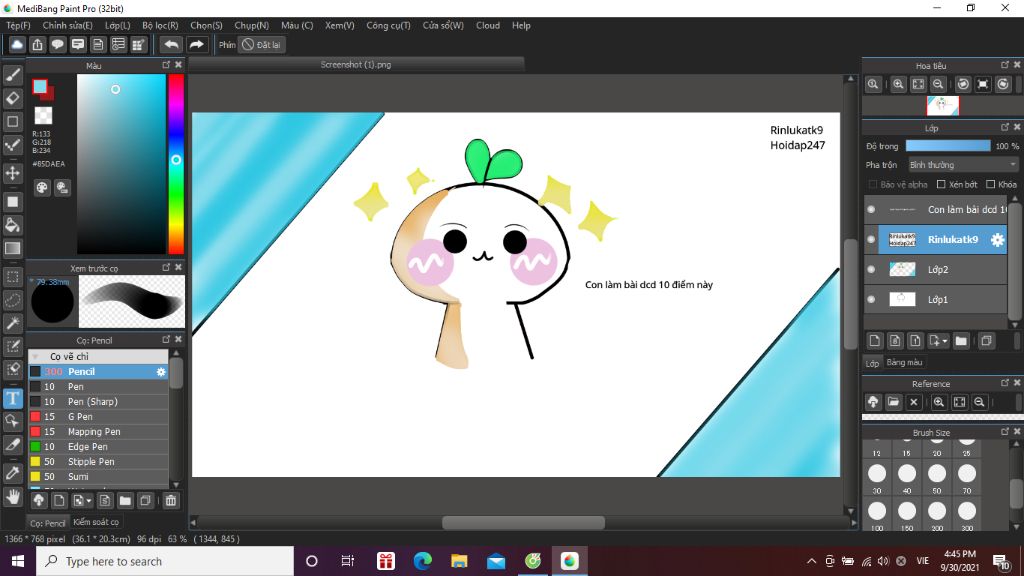The width and height of the screenshot is (1024, 576).
Task: Hide the Lớp2 layer visibility
Action: (871, 269)
